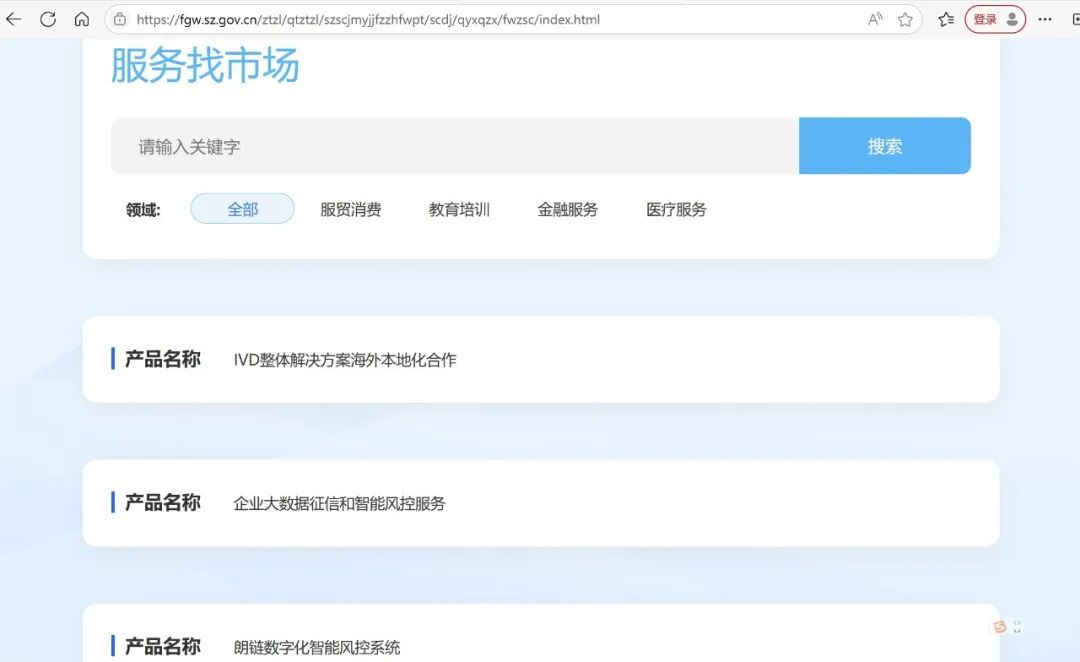Select the 教育培训 filter

(458, 209)
